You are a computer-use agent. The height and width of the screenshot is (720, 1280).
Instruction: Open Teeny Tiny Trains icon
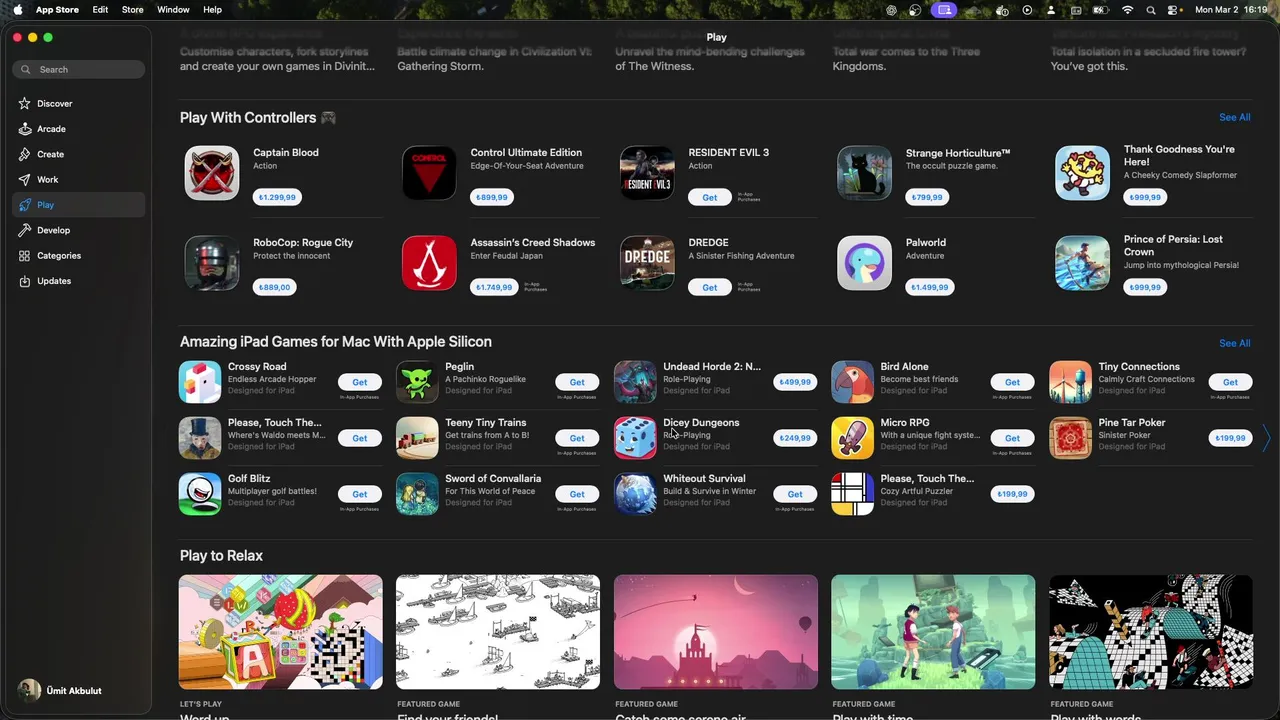417,438
